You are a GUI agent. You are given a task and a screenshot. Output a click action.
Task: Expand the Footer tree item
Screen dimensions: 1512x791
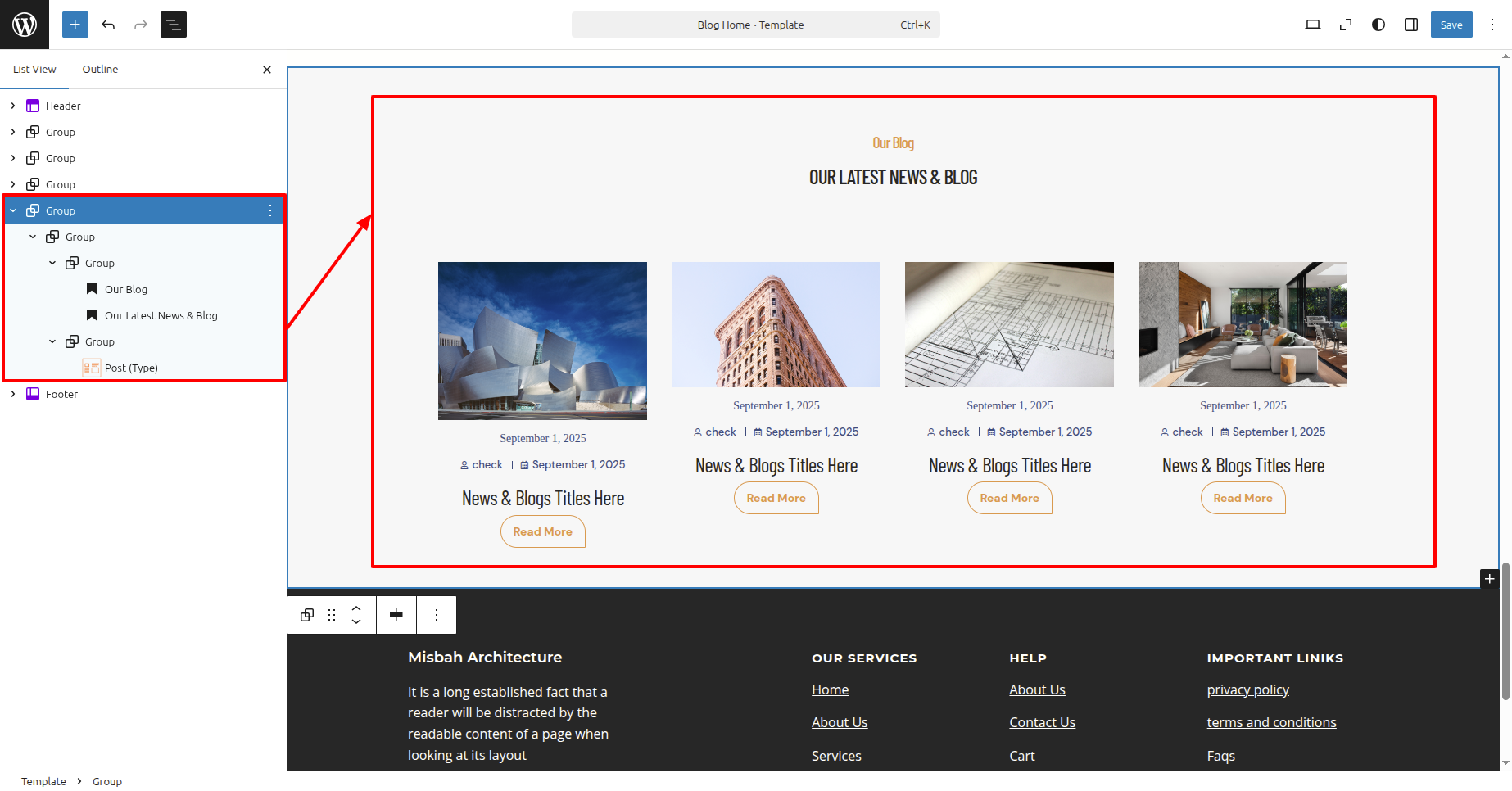pos(13,394)
